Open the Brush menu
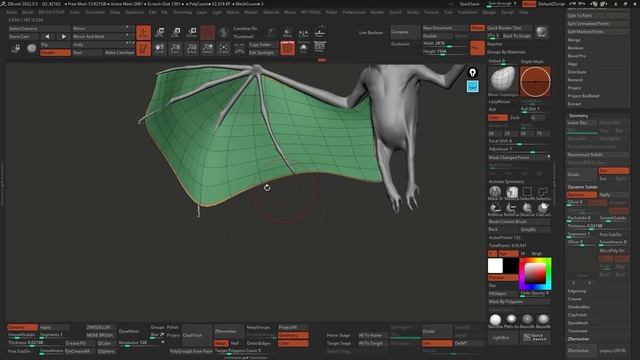 28,12
